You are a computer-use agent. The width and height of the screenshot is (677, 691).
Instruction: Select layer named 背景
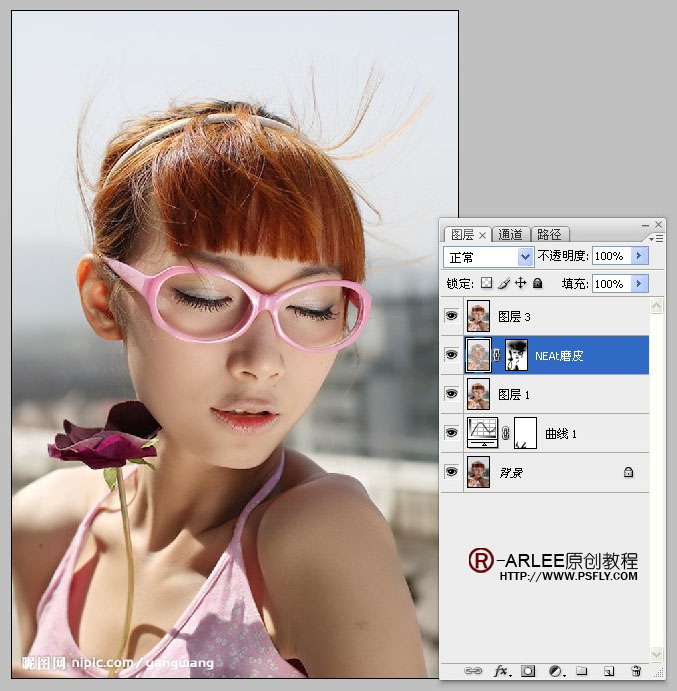pyautogui.click(x=511, y=473)
